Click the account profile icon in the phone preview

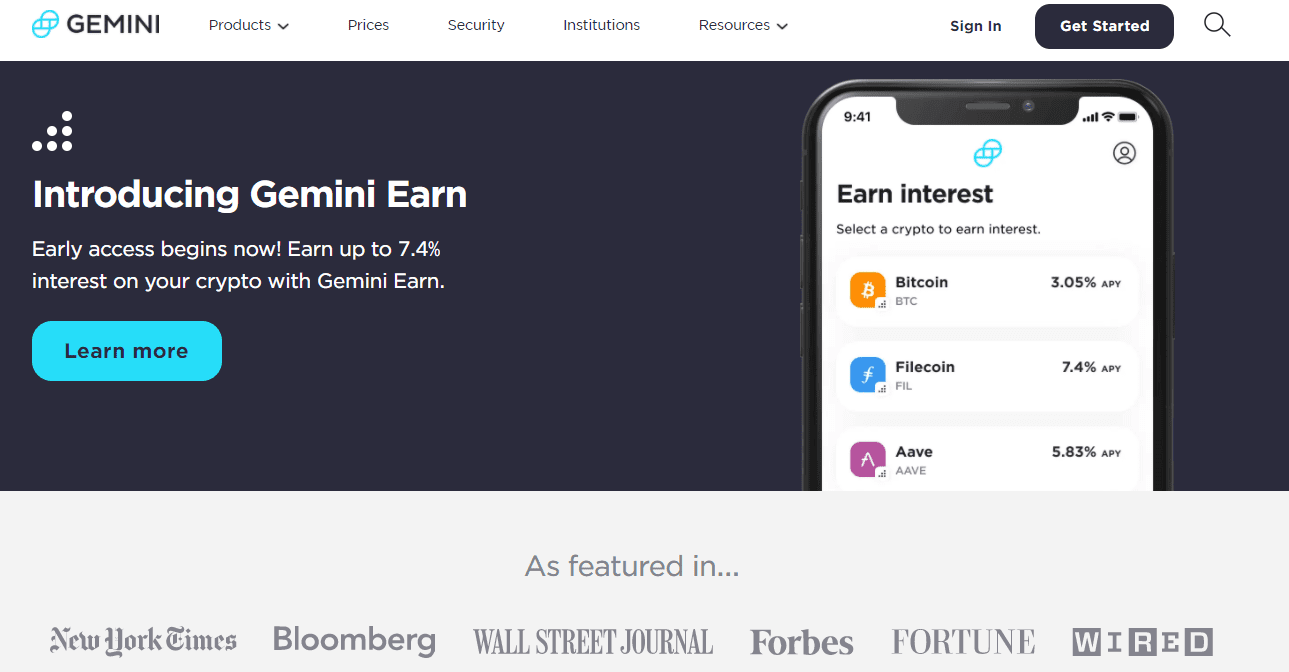1124,153
